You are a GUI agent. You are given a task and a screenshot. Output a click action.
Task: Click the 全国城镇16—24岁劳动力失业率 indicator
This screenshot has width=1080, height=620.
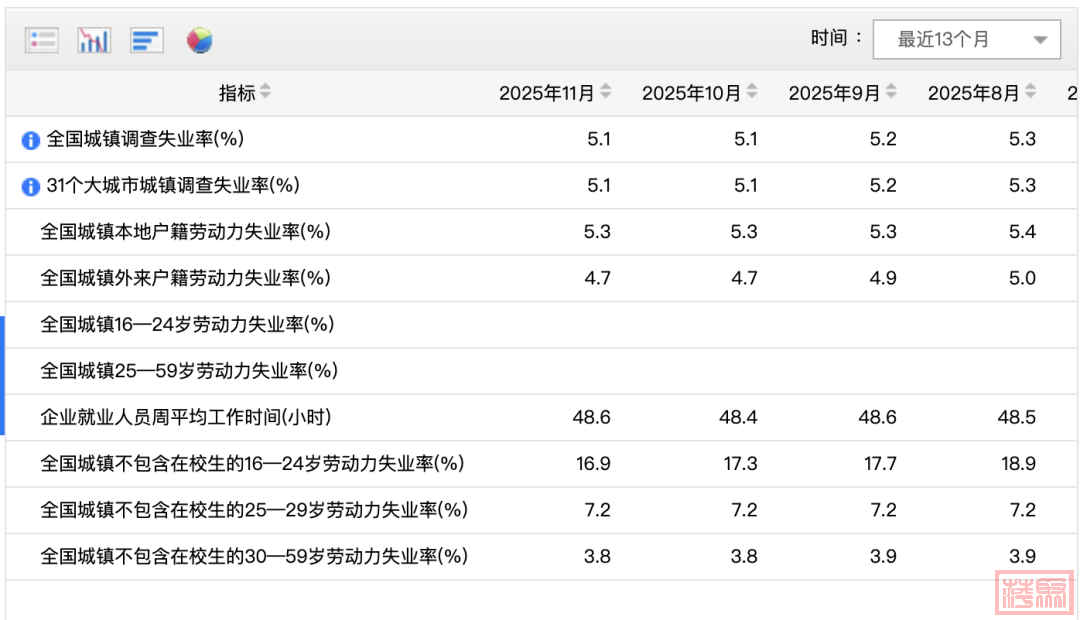pos(187,325)
